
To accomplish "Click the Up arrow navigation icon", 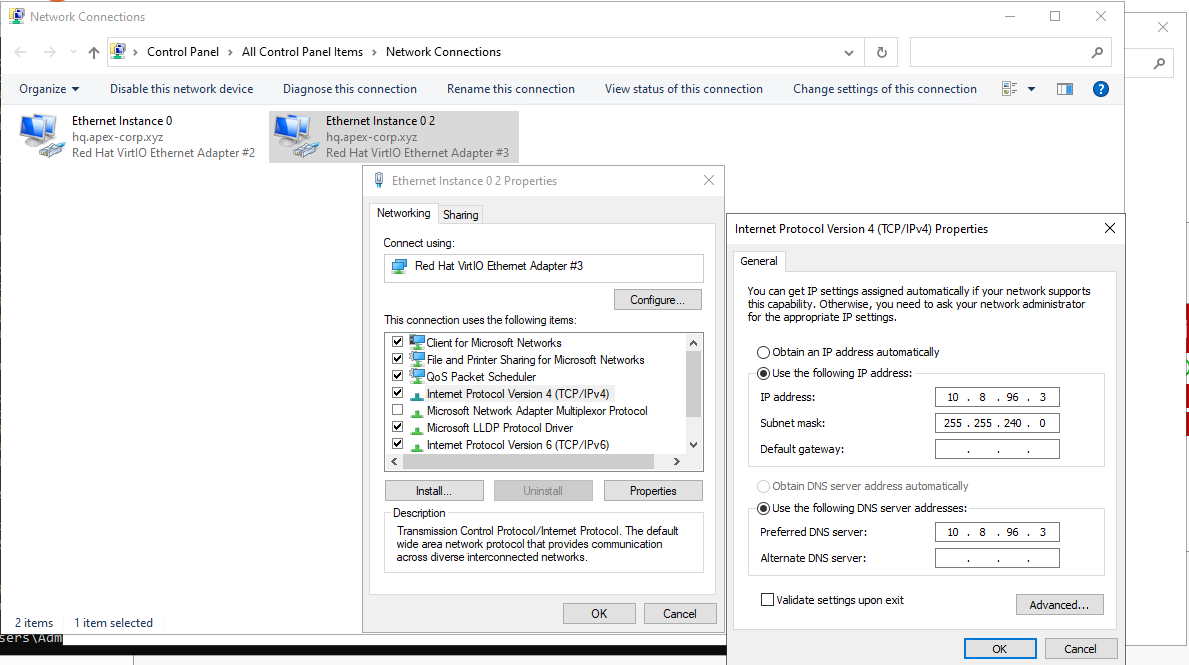I will pos(93,52).
